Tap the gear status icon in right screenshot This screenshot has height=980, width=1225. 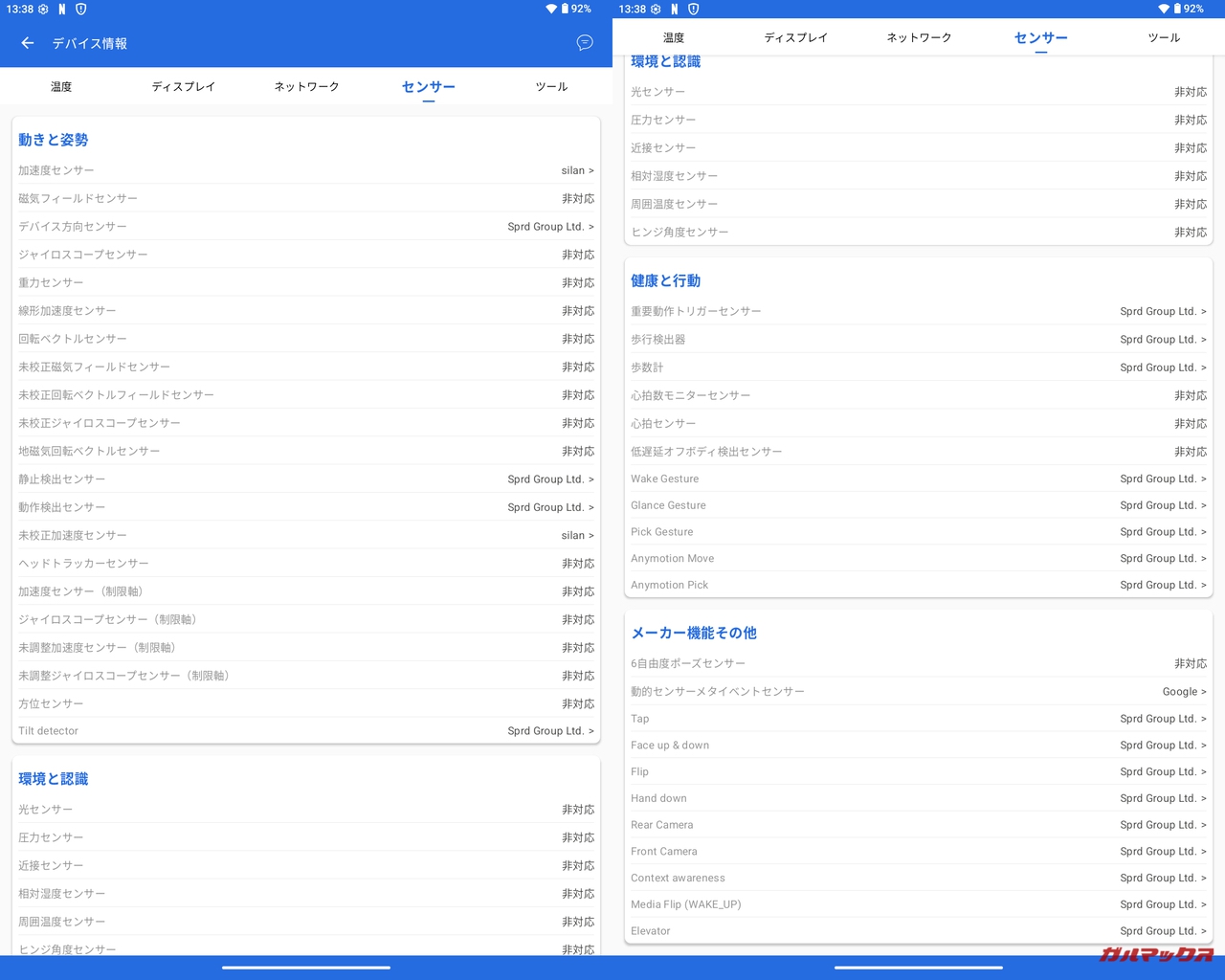click(x=657, y=9)
